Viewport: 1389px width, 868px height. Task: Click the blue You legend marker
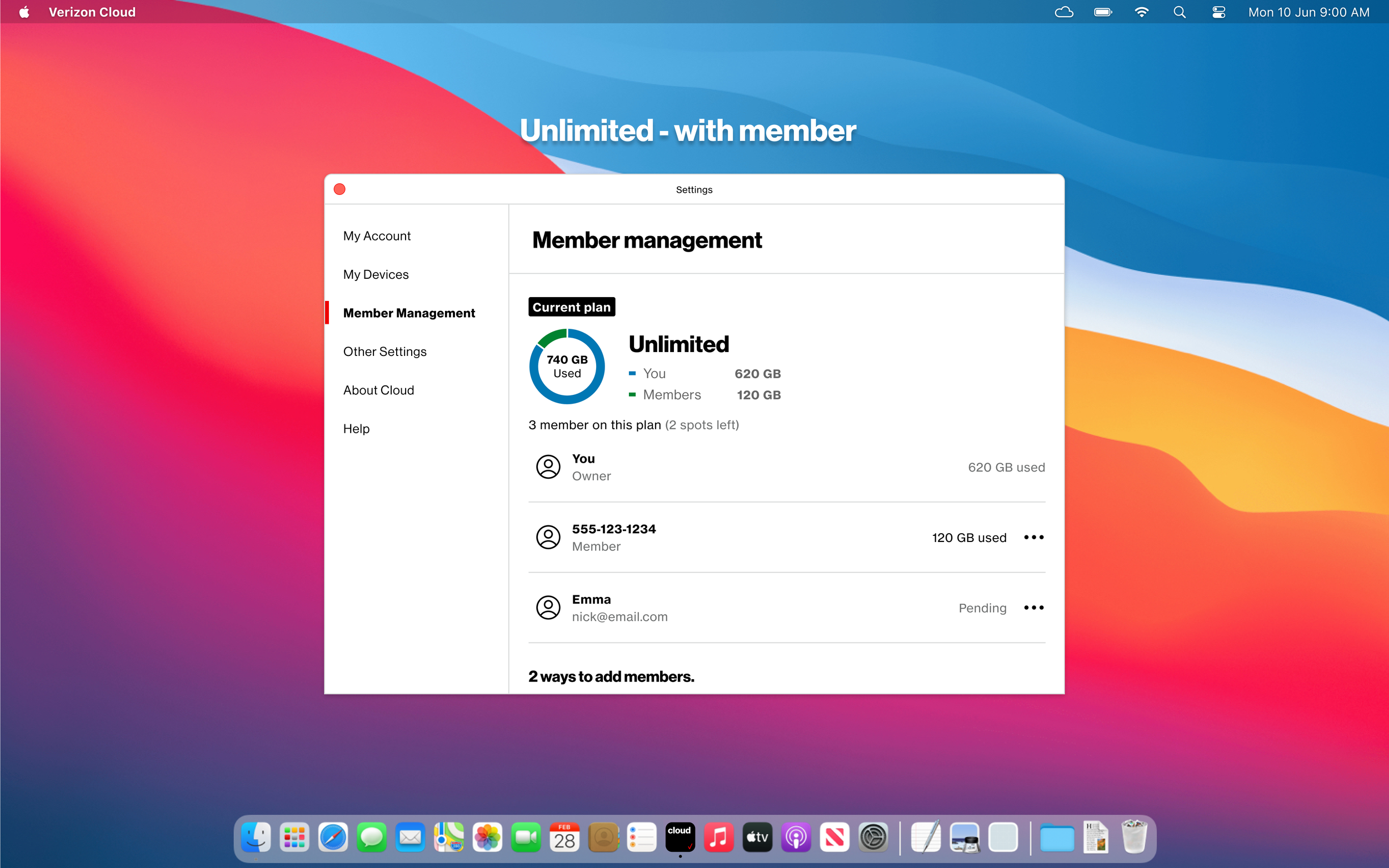632,373
